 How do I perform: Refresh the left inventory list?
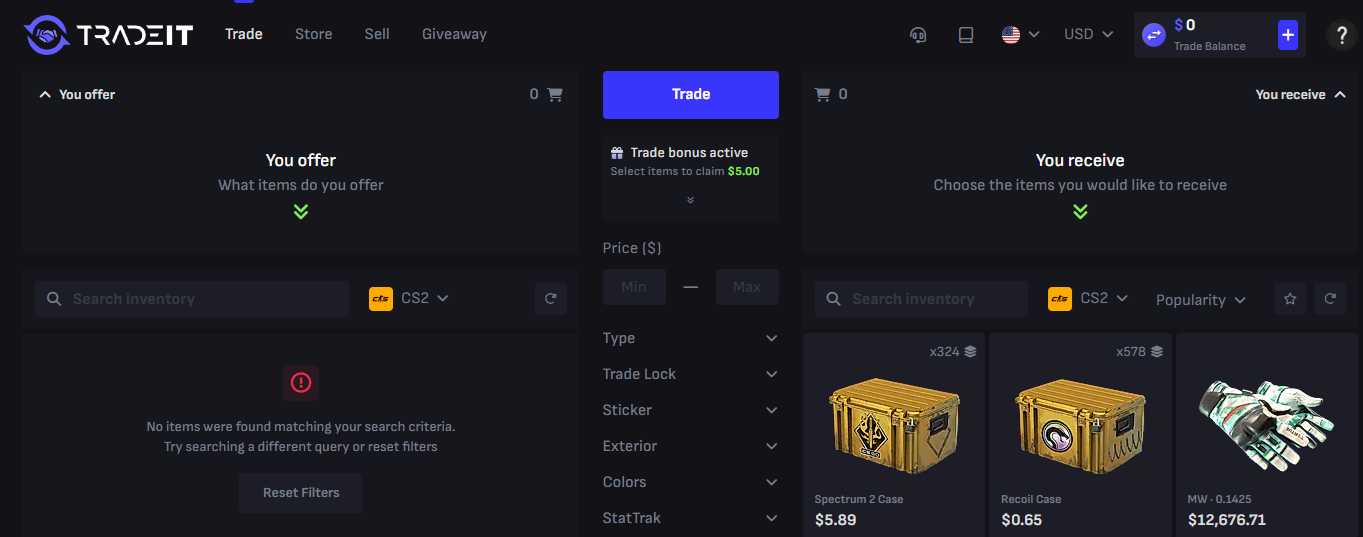(550, 298)
